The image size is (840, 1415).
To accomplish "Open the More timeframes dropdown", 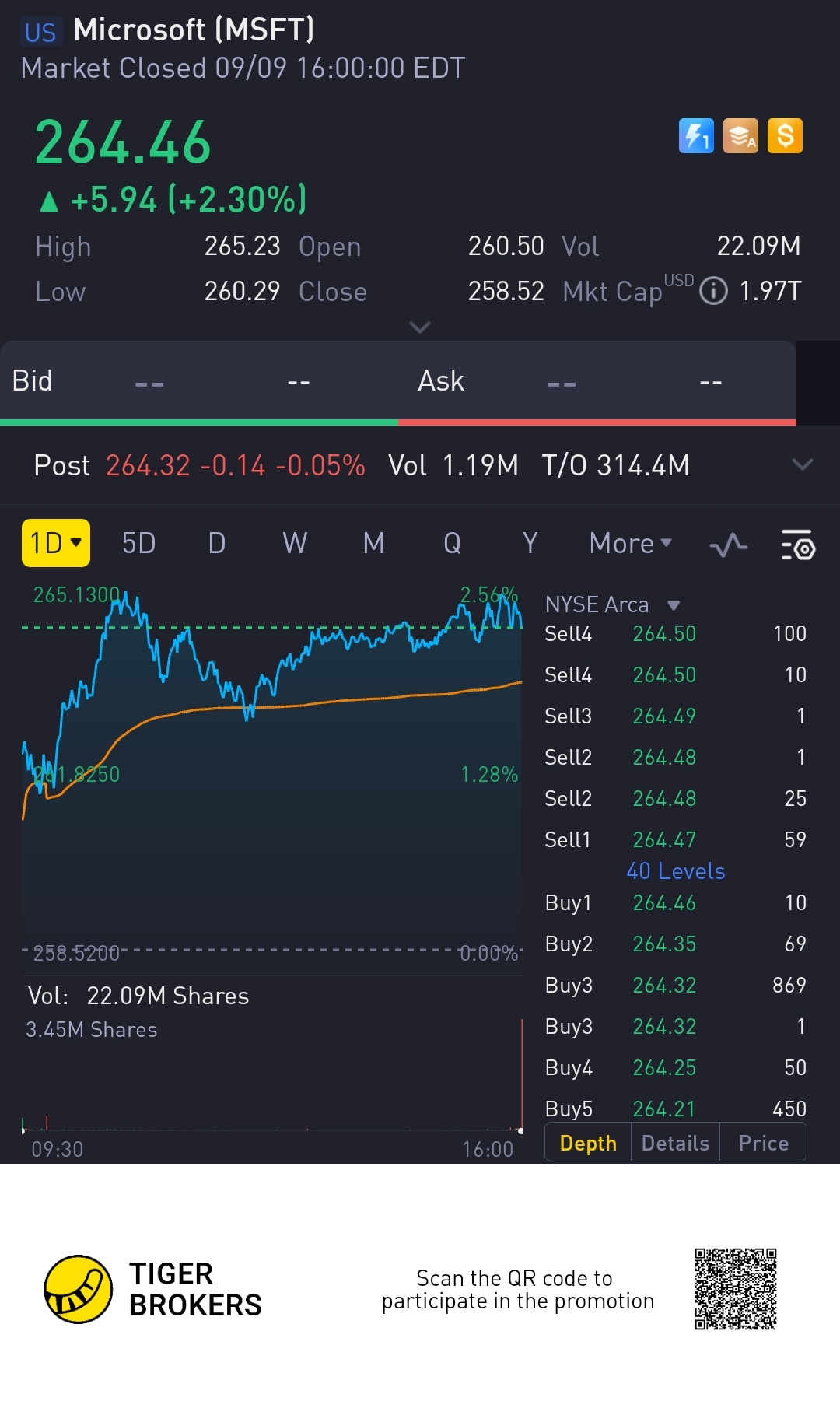I will pyautogui.click(x=630, y=543).
